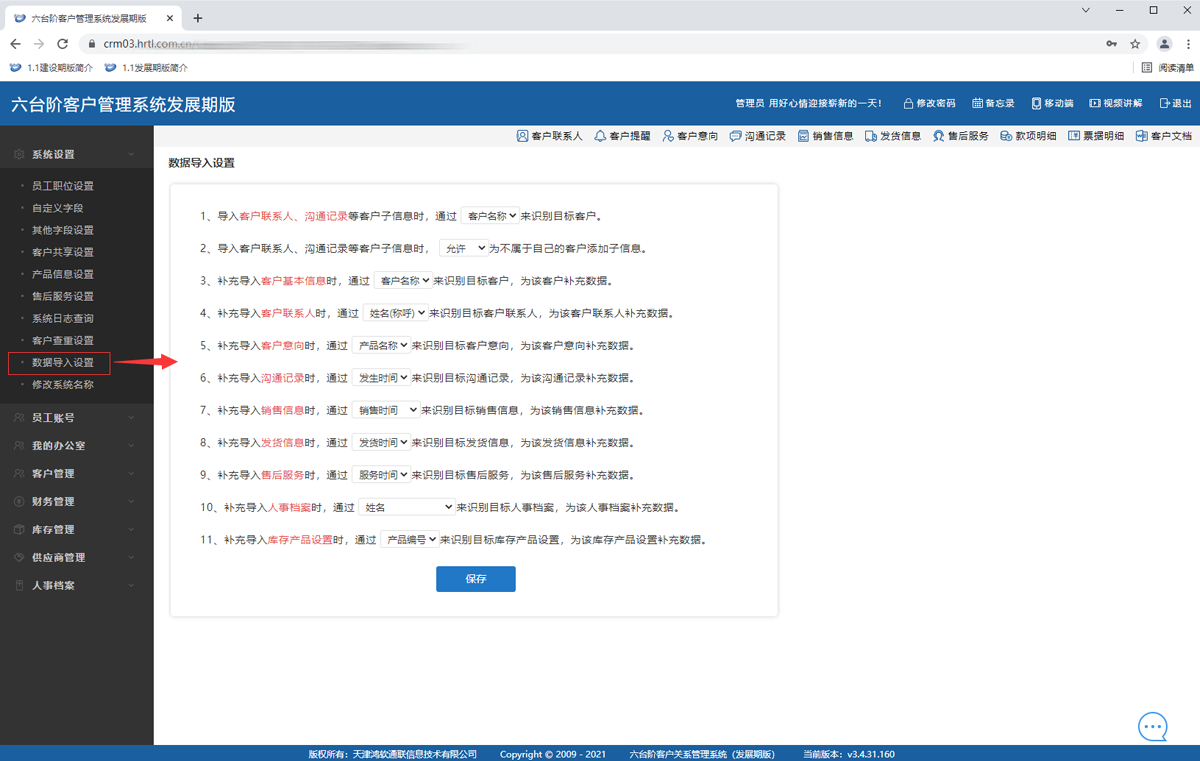Open the 产品名称 dropdown in rule 5
The width and height of the screenshot is (1200, 761).
[381, 345]
